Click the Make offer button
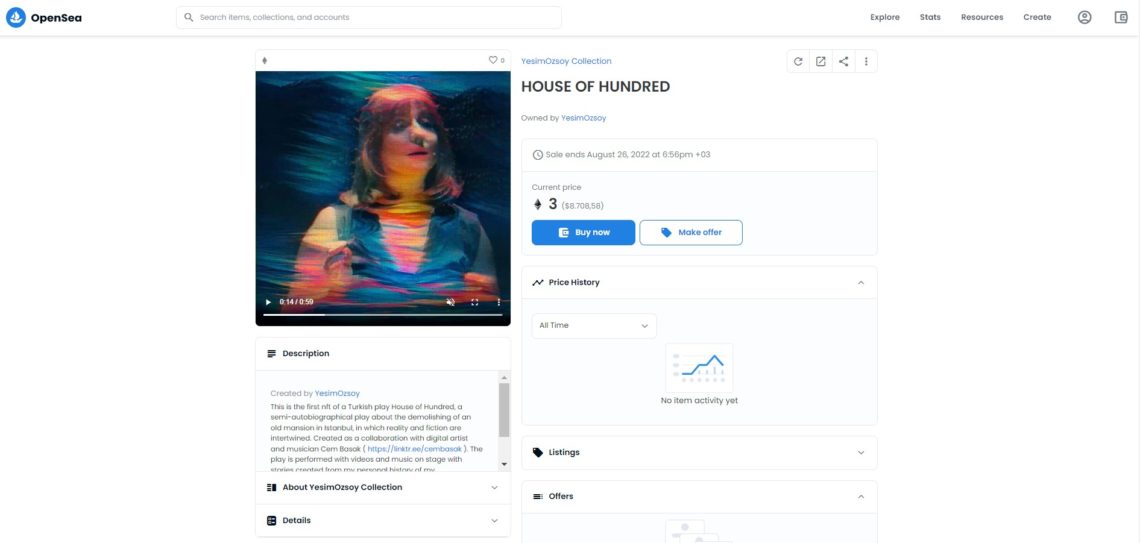The width and height of the screenshot is (1140, 543). pos(691,233)
